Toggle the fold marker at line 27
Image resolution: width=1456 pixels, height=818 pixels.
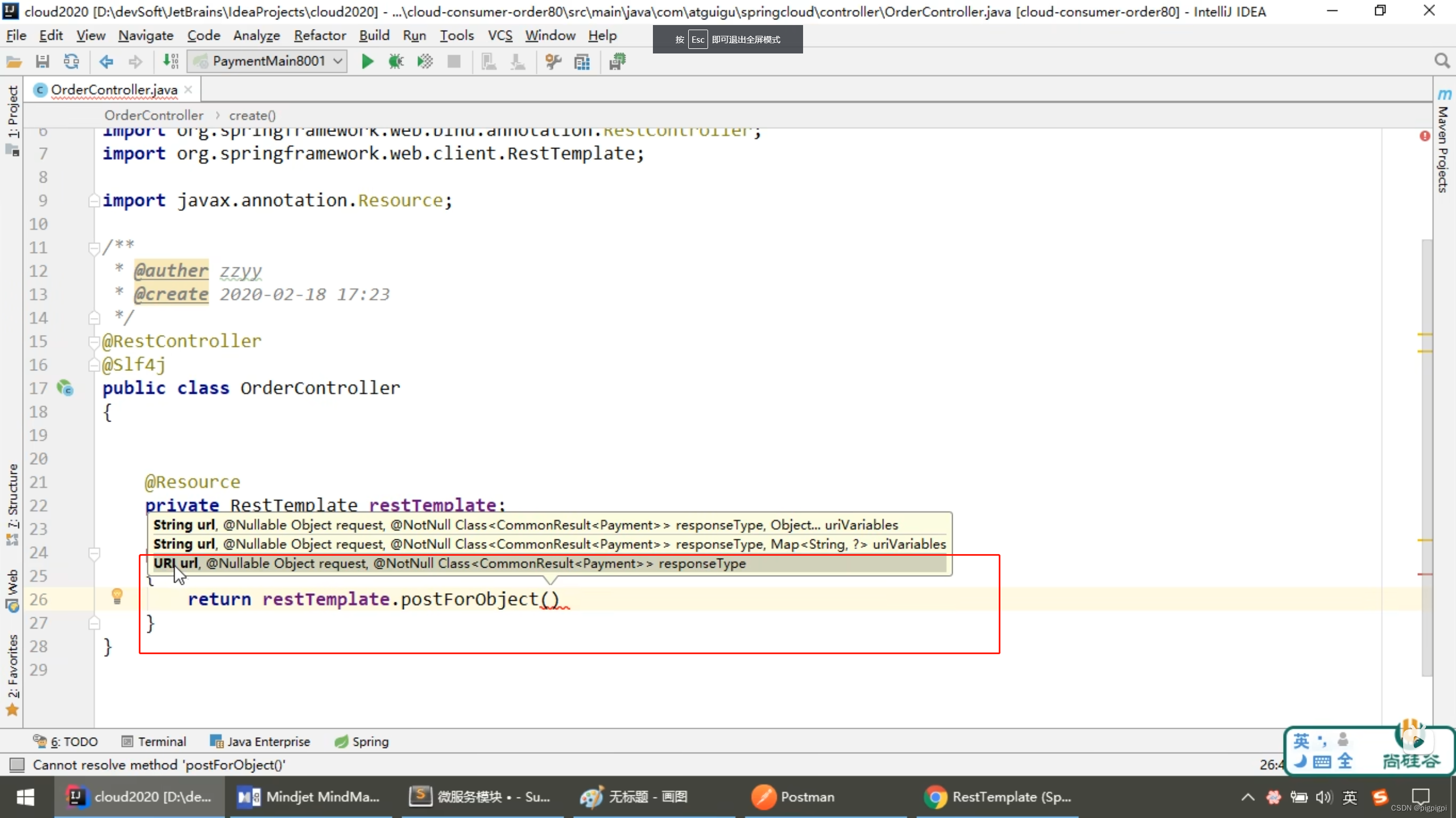94,623
